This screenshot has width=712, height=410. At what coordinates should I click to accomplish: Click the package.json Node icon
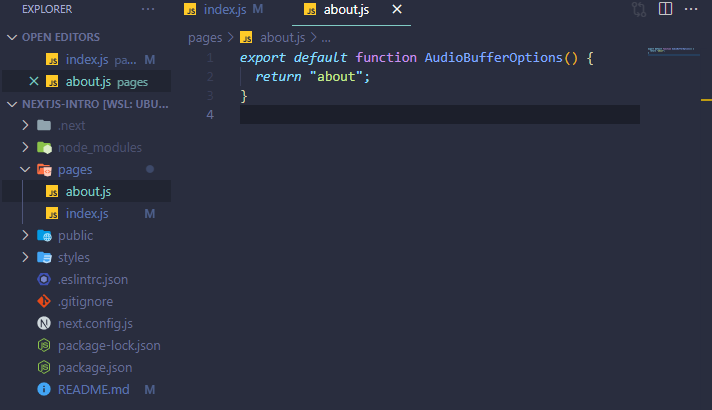pyautogui.click(x=44, y=367)
